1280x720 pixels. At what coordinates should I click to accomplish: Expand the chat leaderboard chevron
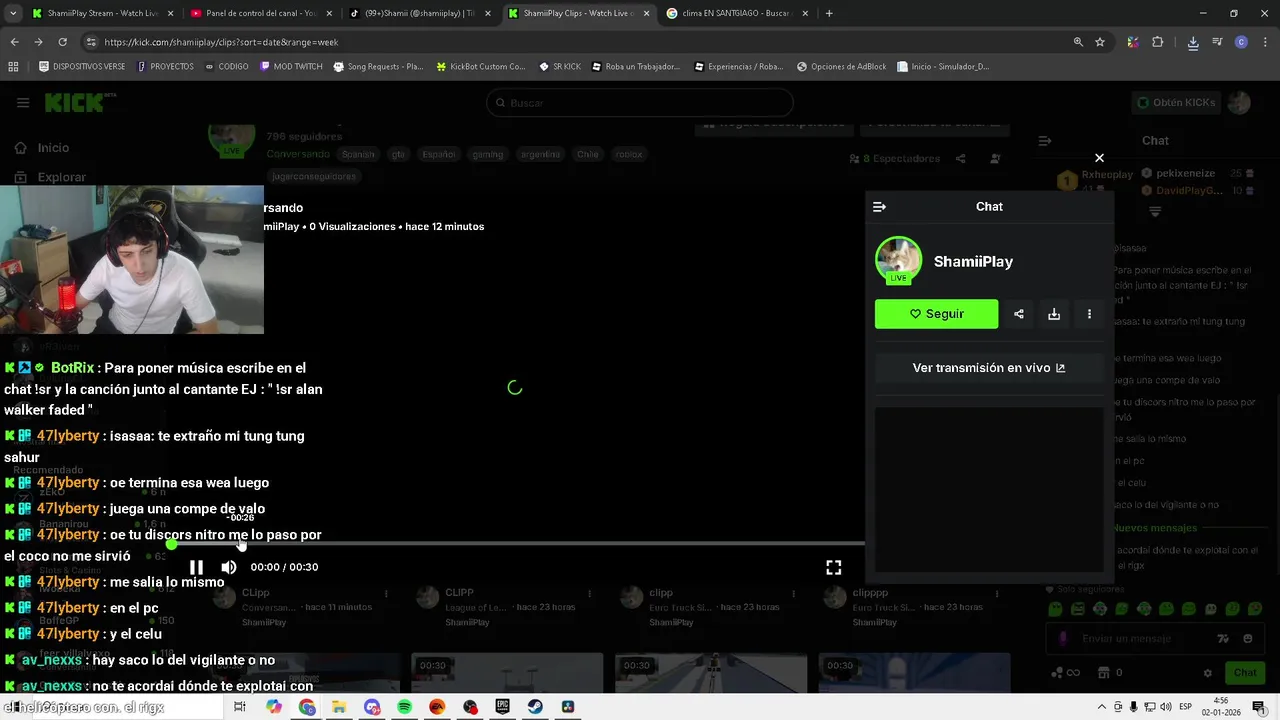(1155, 212)
